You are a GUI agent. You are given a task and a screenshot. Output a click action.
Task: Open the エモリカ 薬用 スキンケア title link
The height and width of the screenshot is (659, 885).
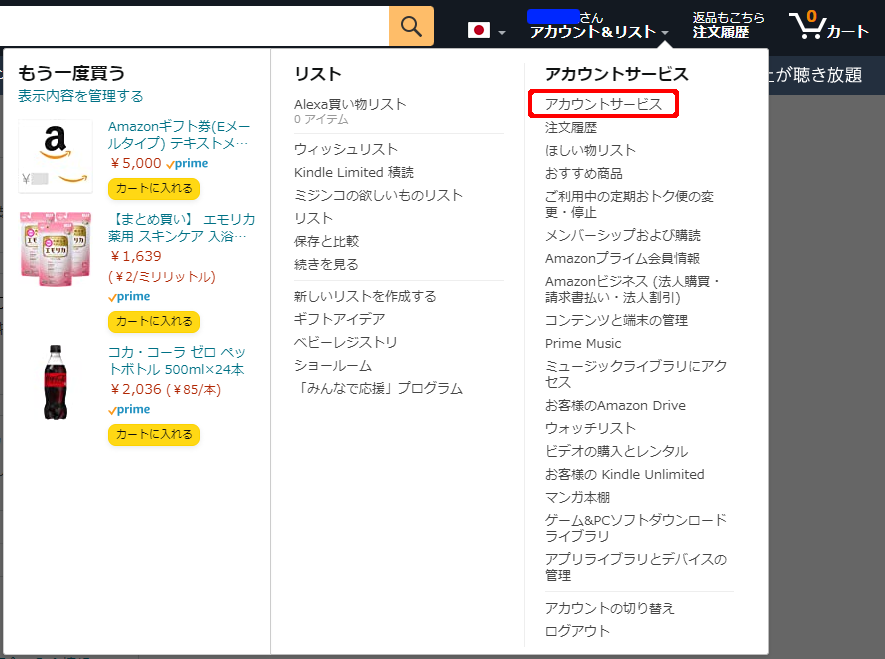point(181,228)
